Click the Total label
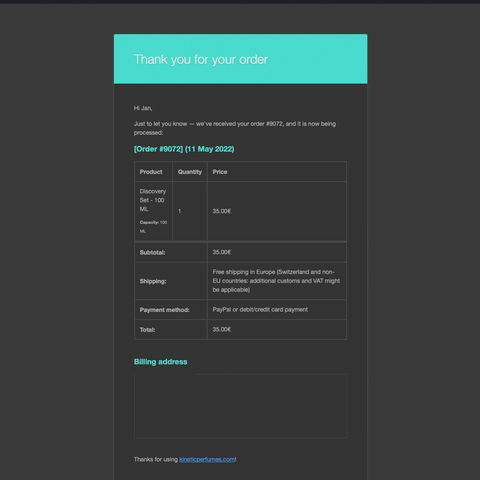 (x=147, y=330)
